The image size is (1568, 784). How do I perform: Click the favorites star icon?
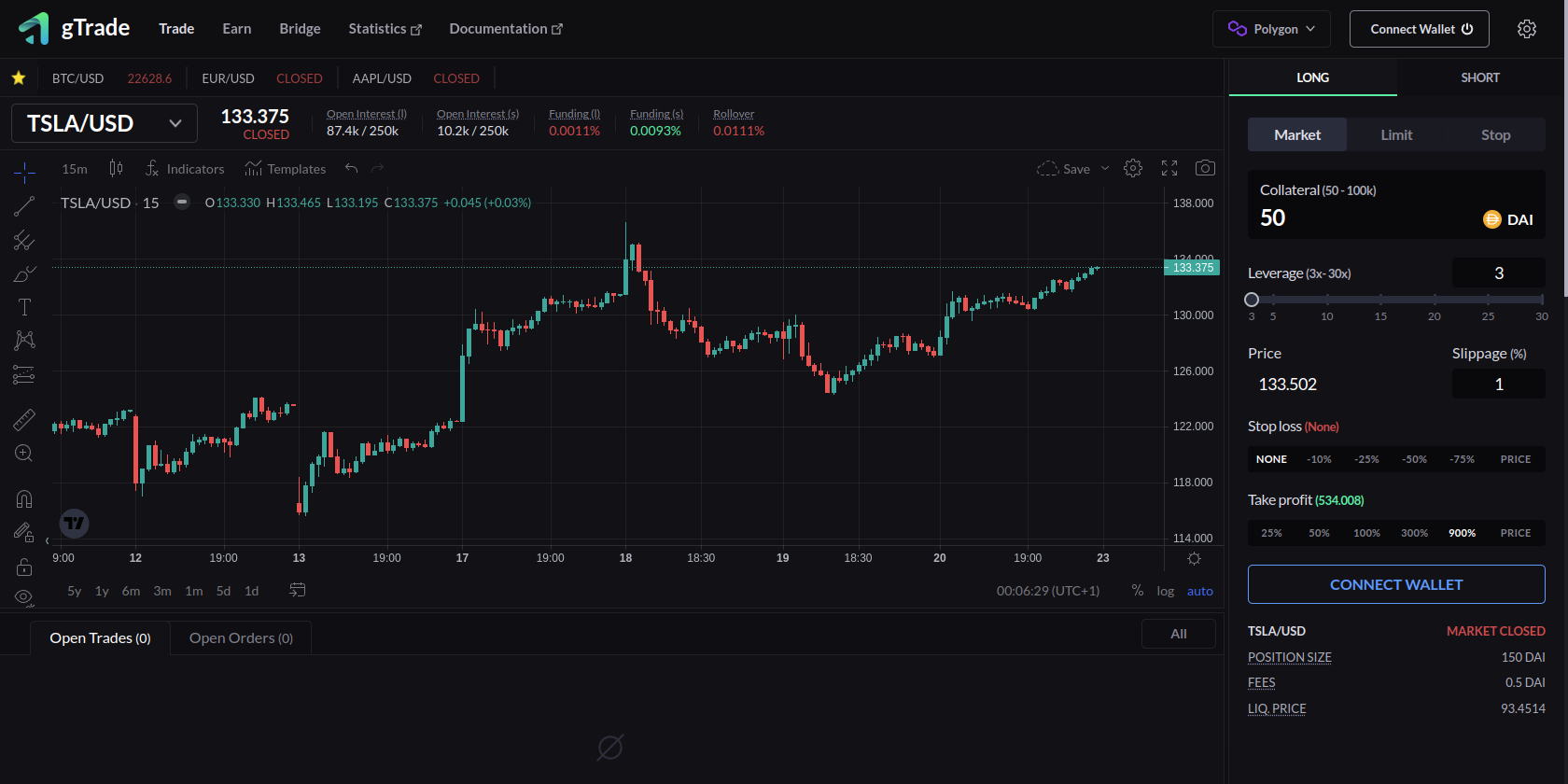(18, 78)
